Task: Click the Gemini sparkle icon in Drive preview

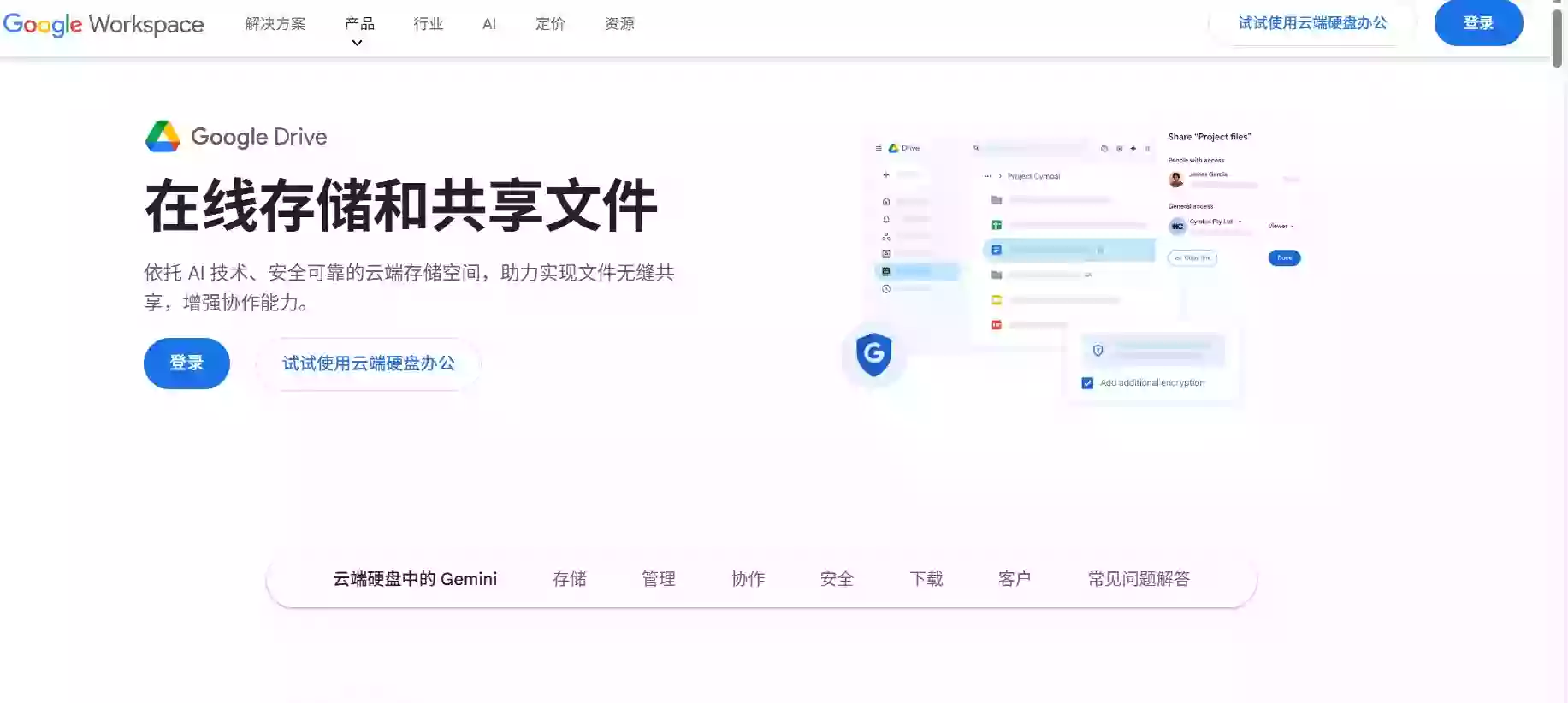Action: coord(1133,148)
